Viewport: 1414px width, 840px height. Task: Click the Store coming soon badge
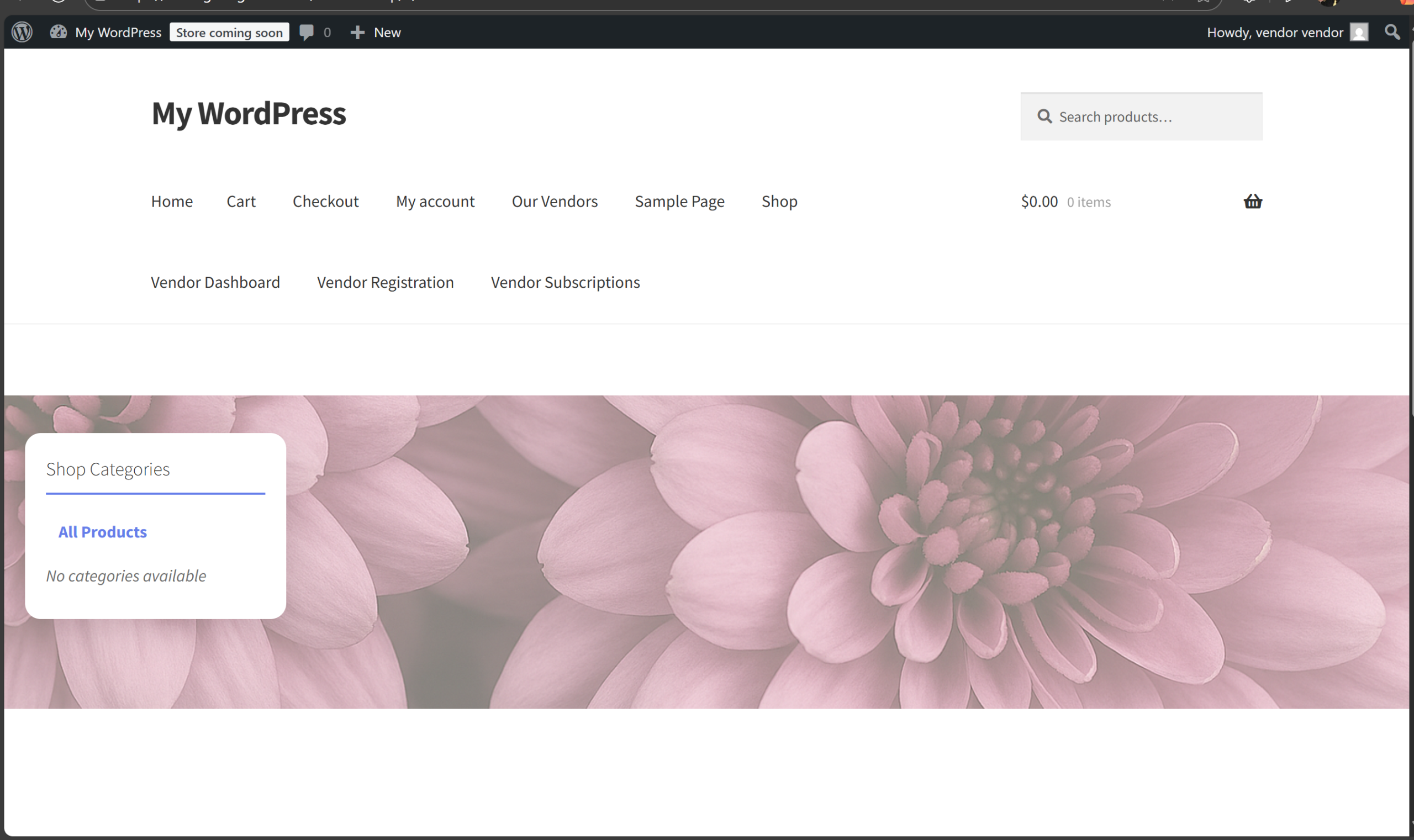[229, 32]
